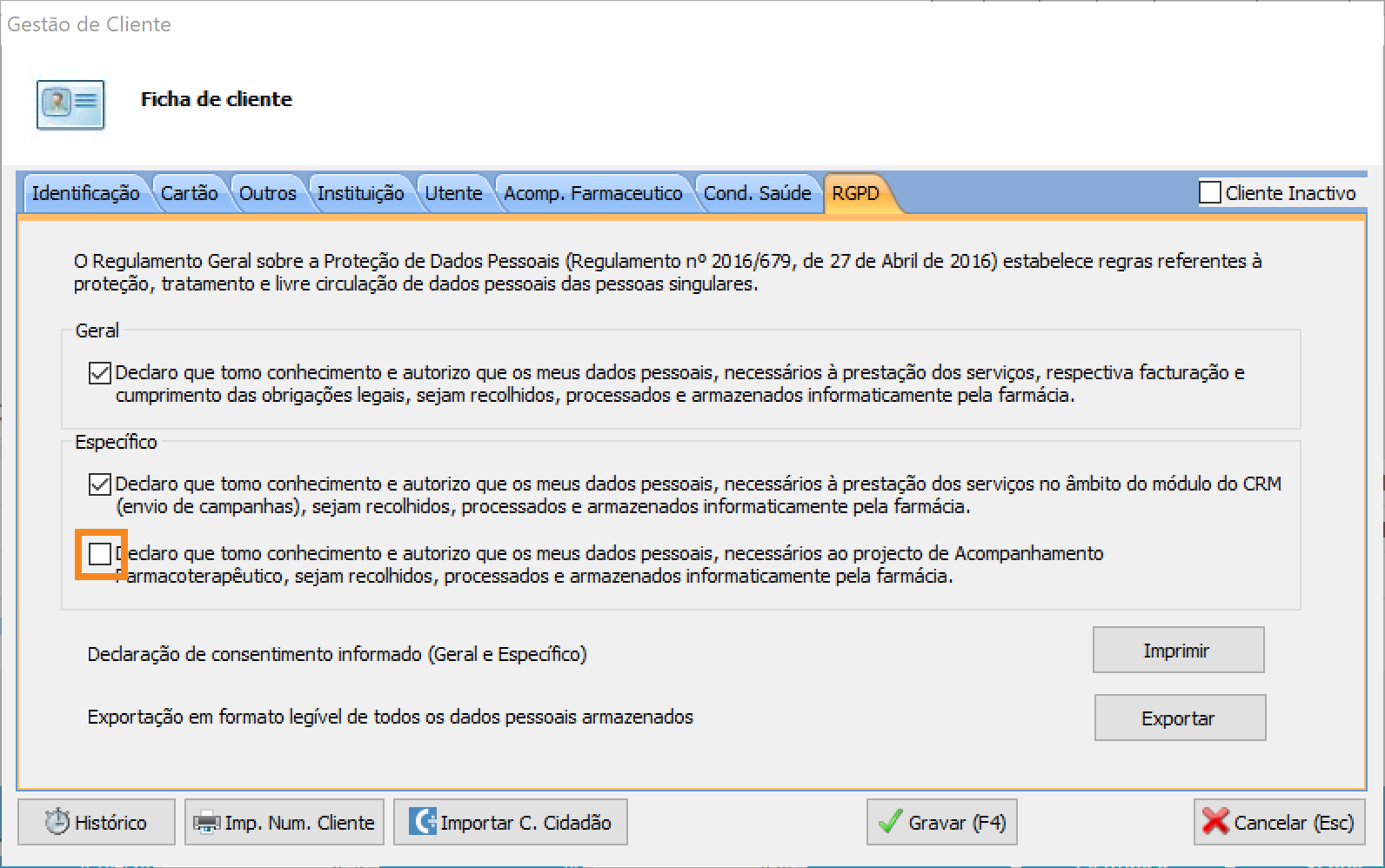This screenshot has width=1385, height=868.
Task: Click the client card icon in the header
Action: pyautogui.click(x=70, y=104)
